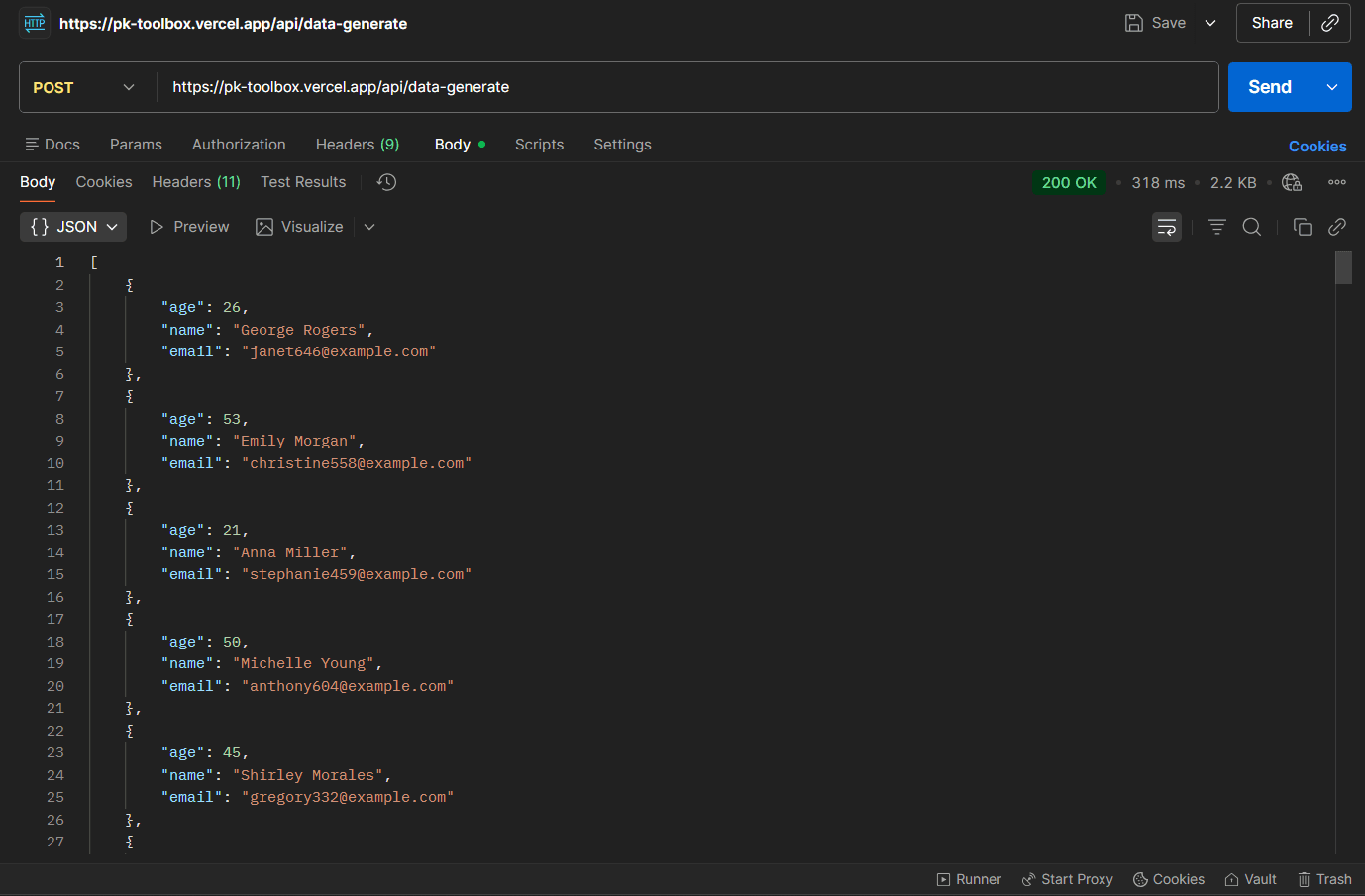Image resolution: width=1365 pixels, height=896 pixels.
Task: Switch to Preview of the response
Action: (189, 227)
